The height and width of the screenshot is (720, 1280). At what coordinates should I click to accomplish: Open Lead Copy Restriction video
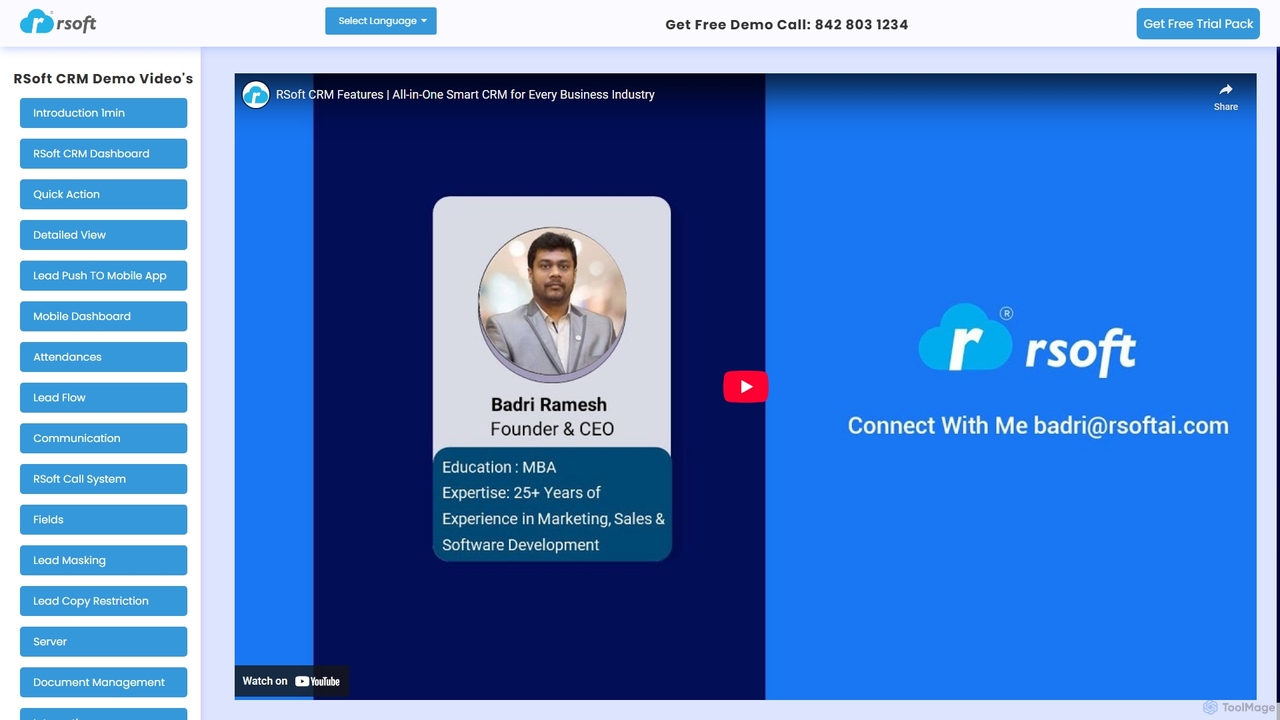click(103, 601)
